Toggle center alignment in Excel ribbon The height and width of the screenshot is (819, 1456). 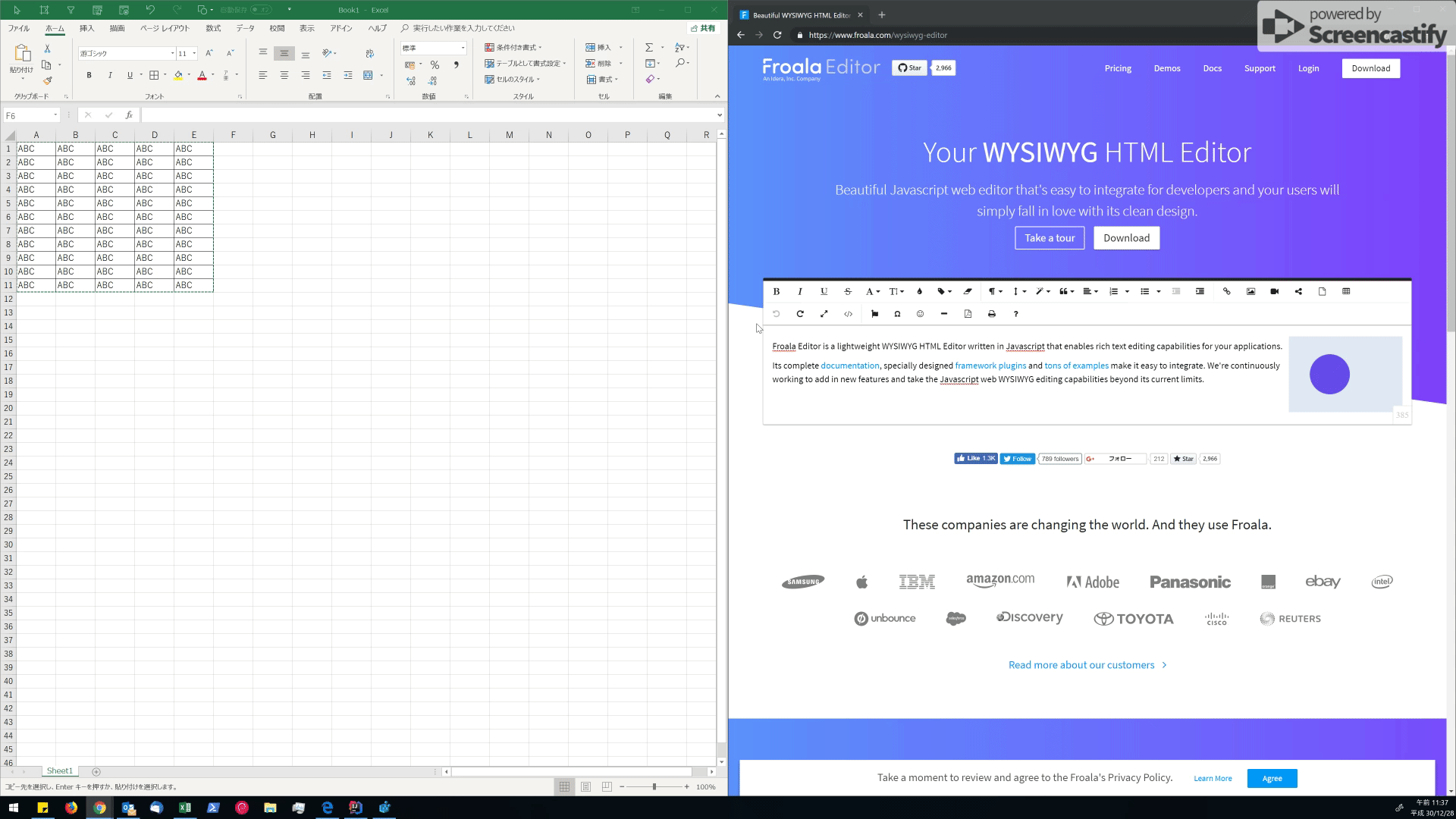point(284,75)
